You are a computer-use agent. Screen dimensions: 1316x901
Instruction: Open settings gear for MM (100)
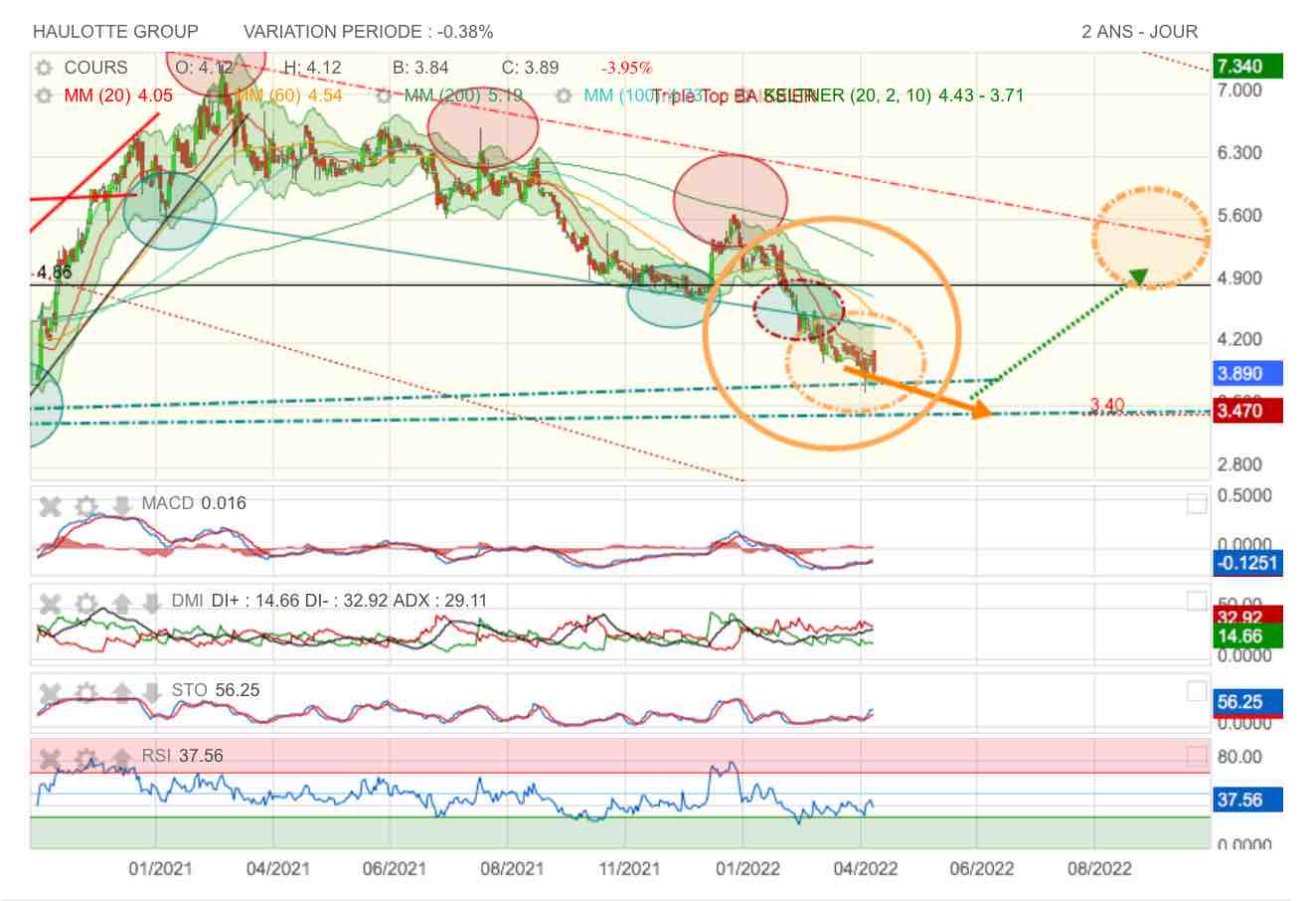[563, 95]
